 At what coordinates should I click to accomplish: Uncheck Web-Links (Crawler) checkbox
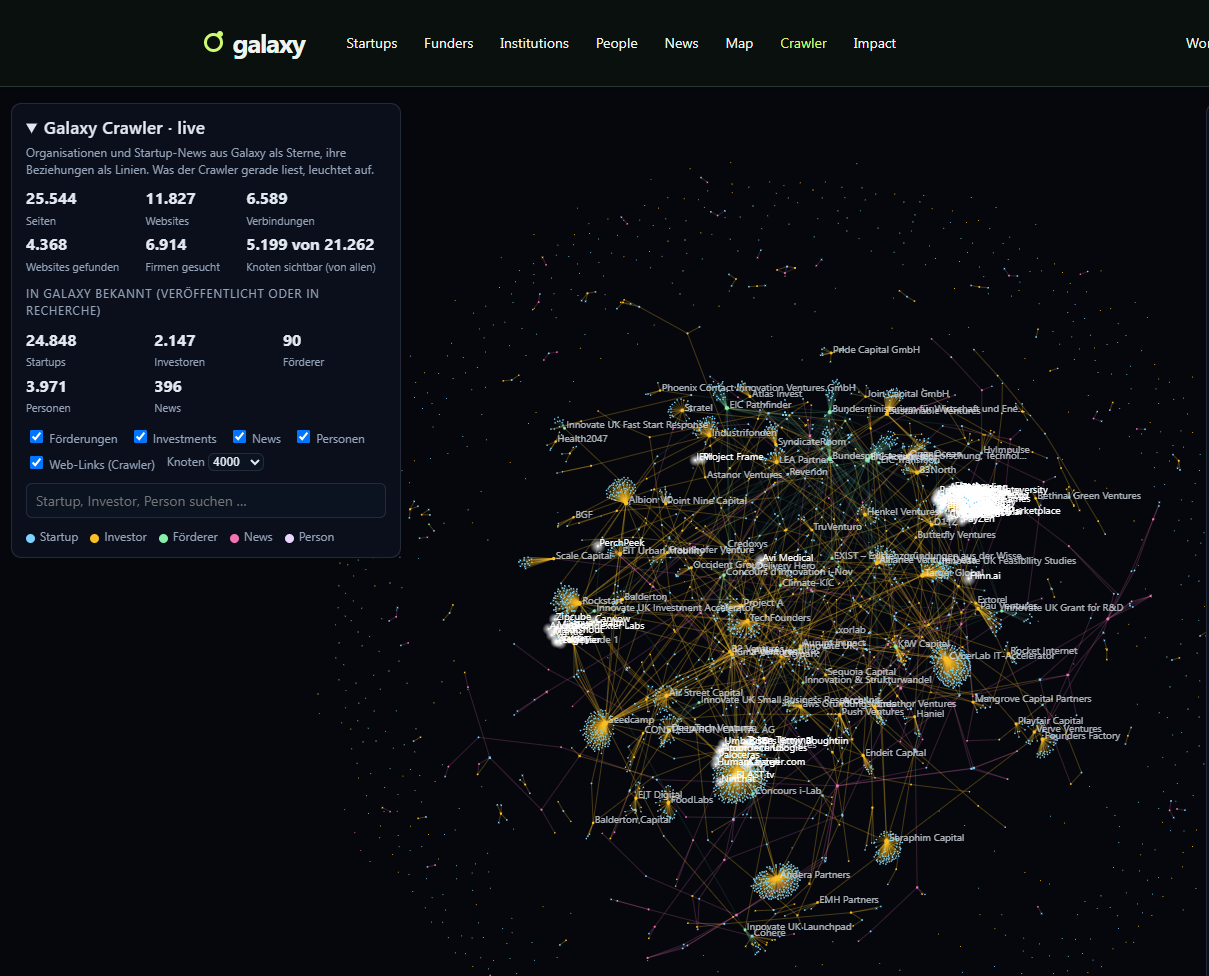point(37,463)
